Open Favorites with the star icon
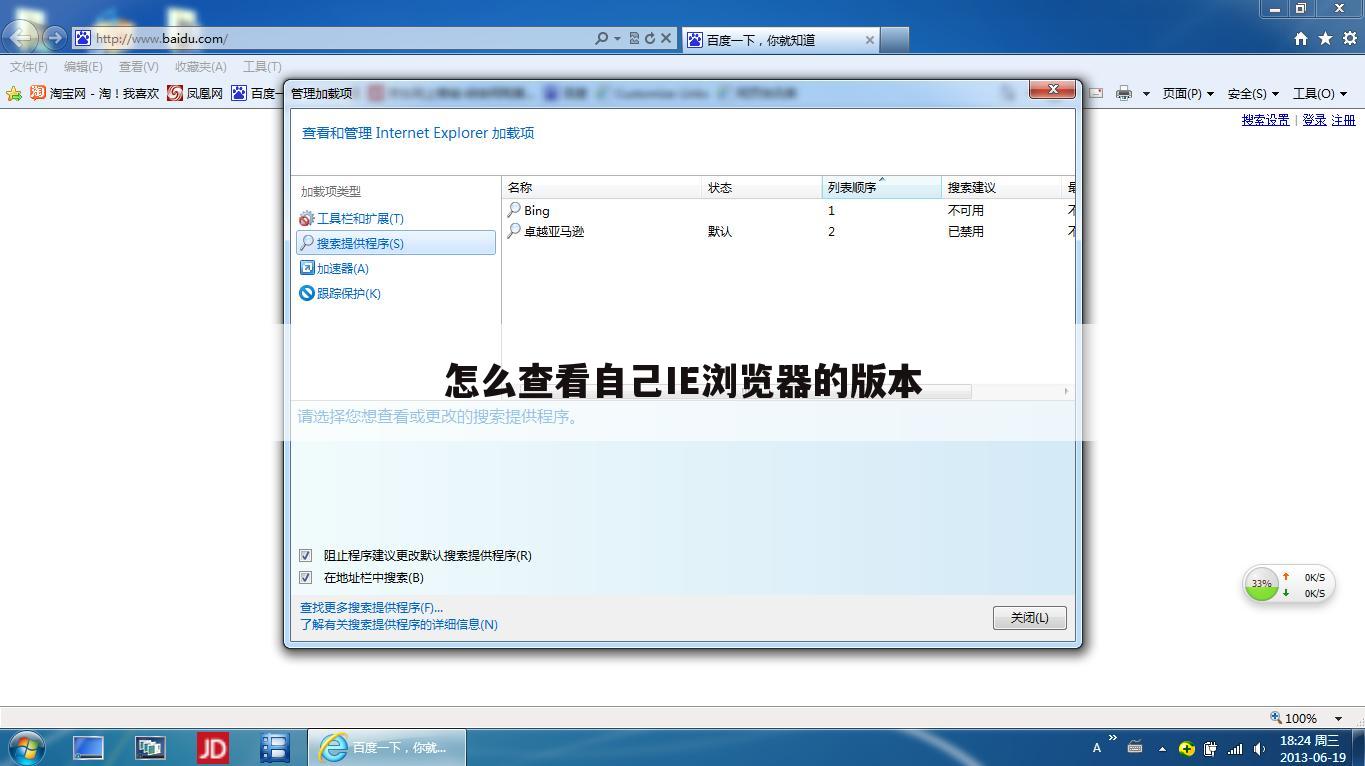This screenshot has height=766, width=1365. click(1325, 38)
